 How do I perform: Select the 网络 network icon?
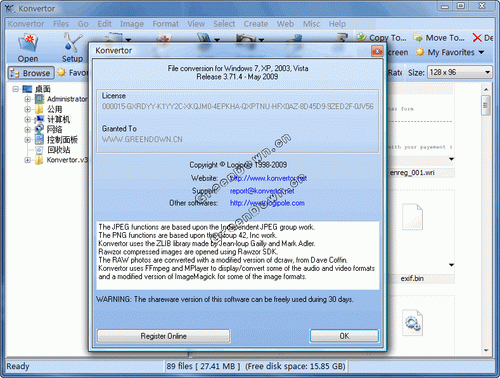point(39,129)
